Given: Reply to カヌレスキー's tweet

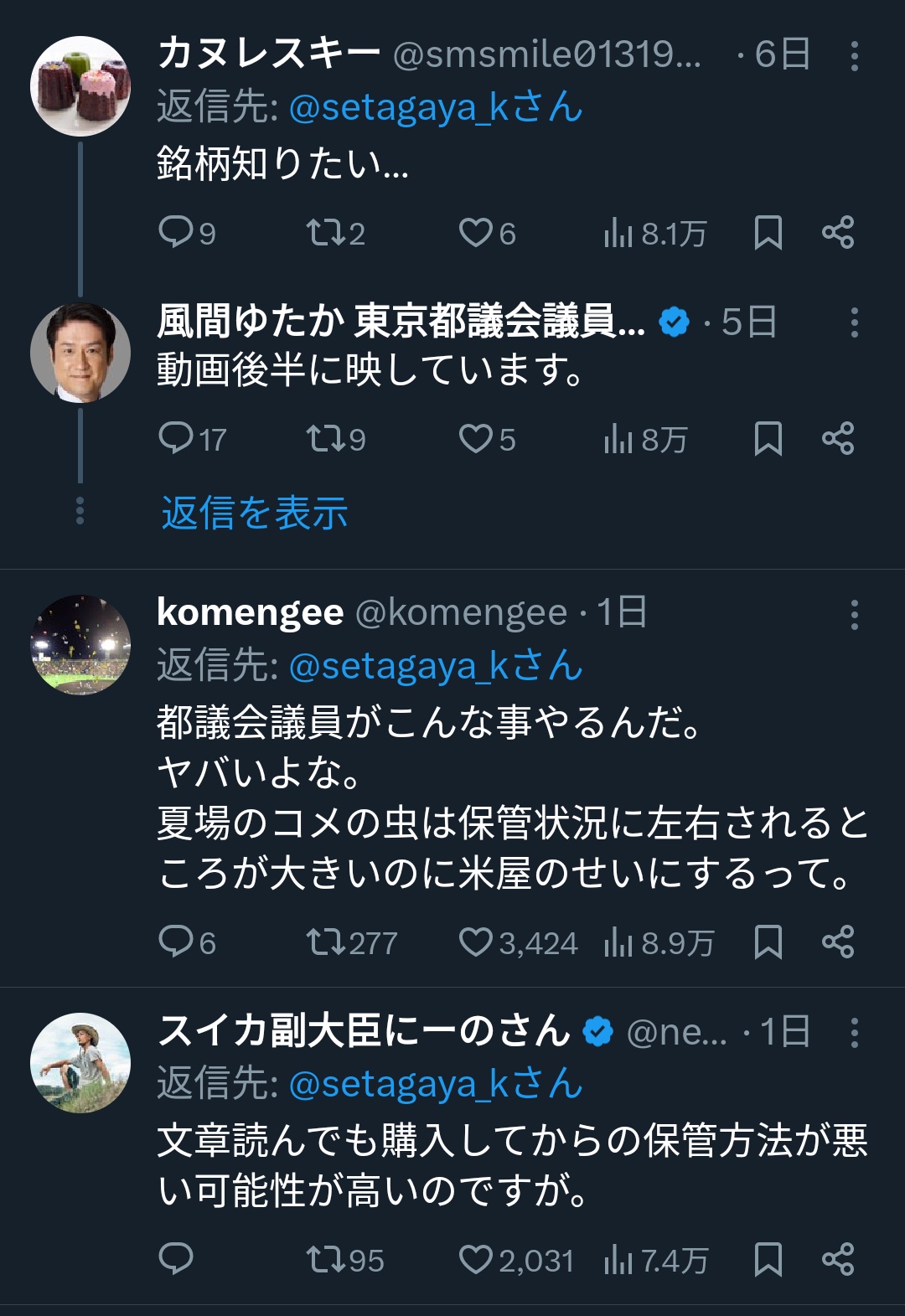Looking at the screenshot, I should [178, 234].
